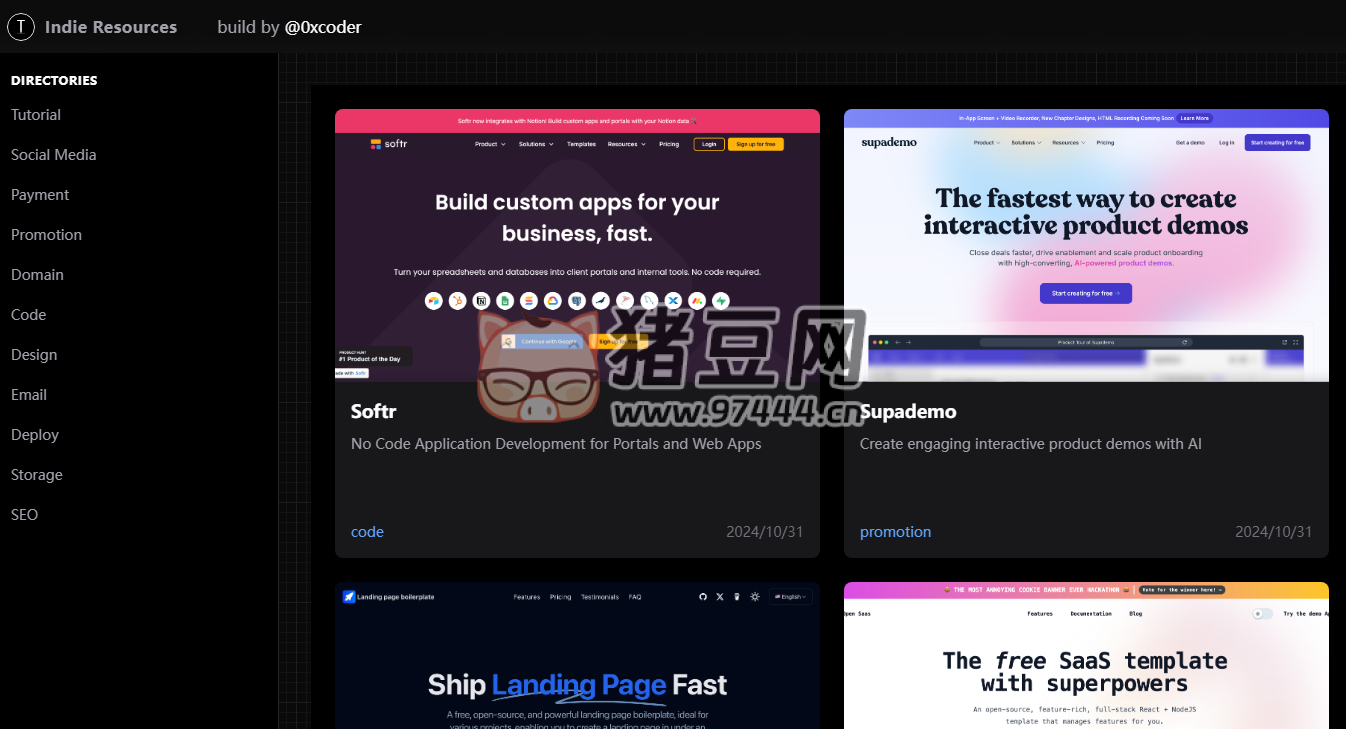Select the Deploy directory
The image size is (1346, 729).
[x=35, y=435]
